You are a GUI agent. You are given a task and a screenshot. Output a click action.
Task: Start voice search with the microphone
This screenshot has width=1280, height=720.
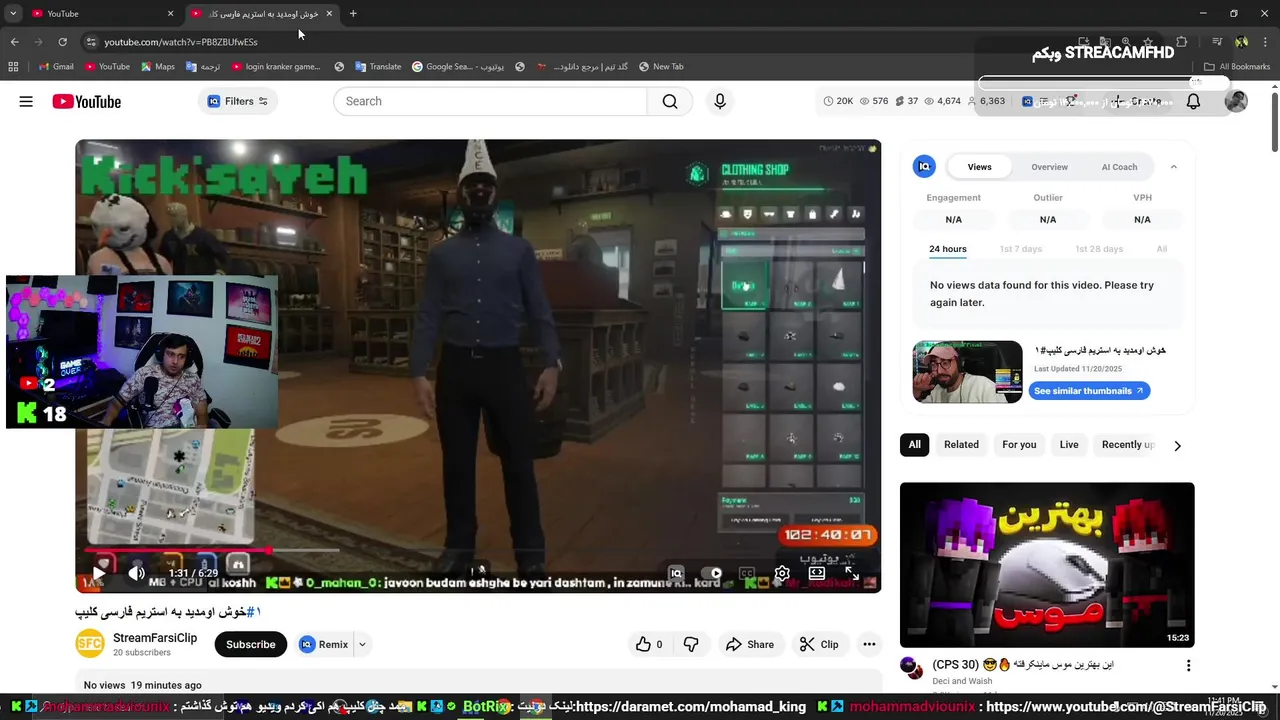[719, 101]
